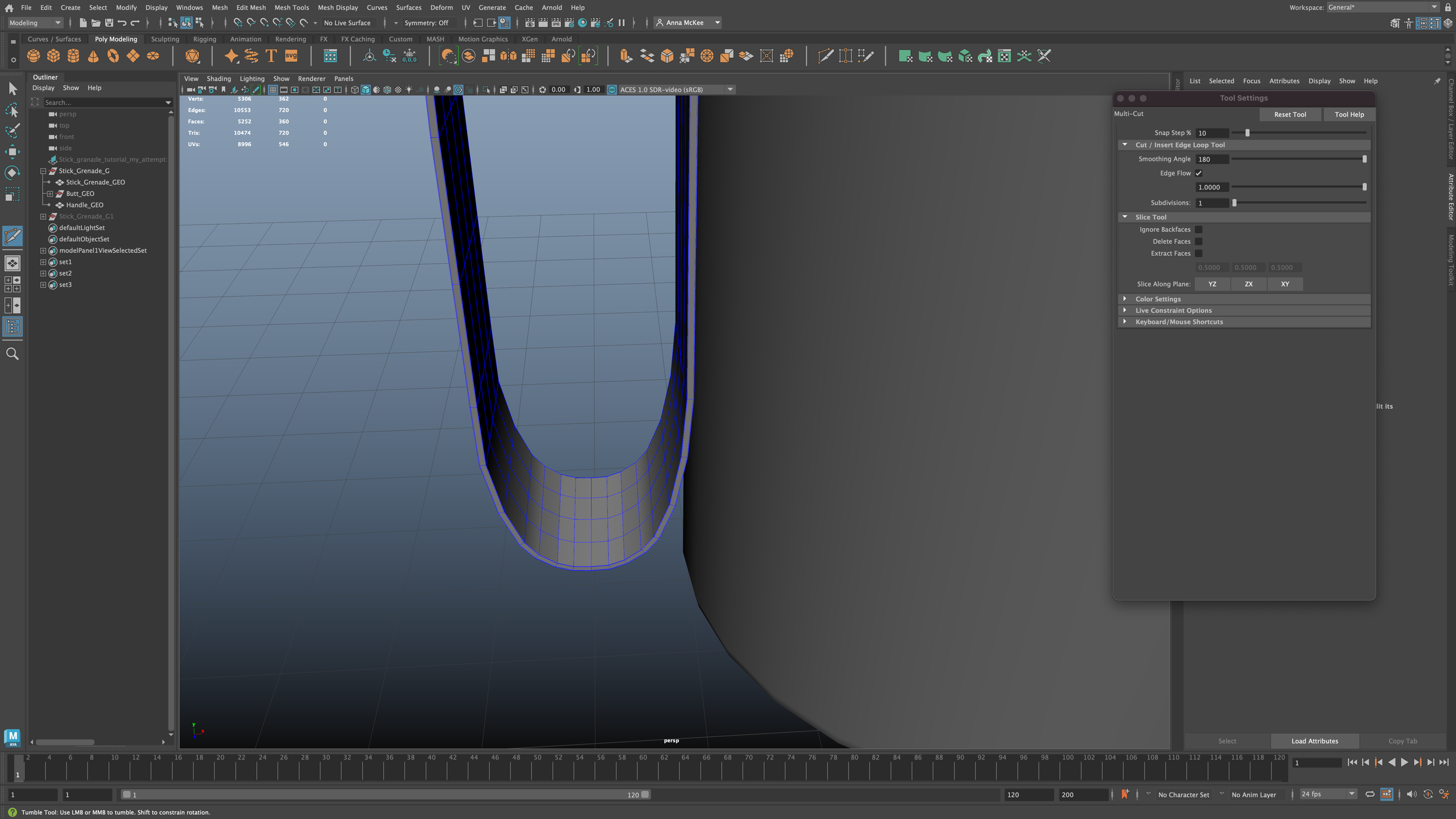Switch to the Sculpting shelf tab
Viewport: 1456px width, 819px height.
(165, 39)
